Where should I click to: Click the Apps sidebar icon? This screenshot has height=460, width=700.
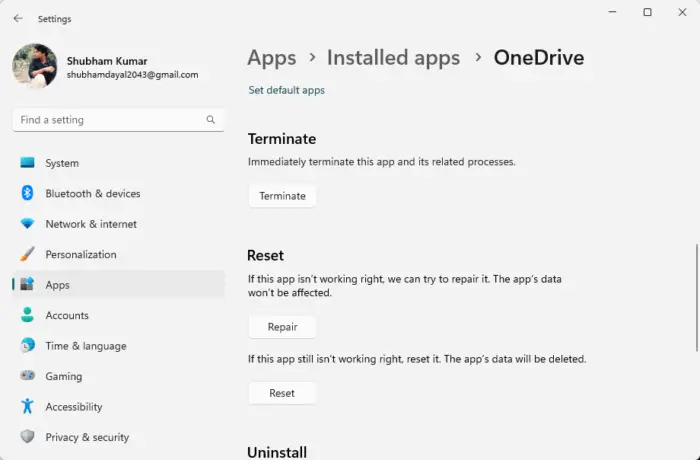tap(27, 284)
